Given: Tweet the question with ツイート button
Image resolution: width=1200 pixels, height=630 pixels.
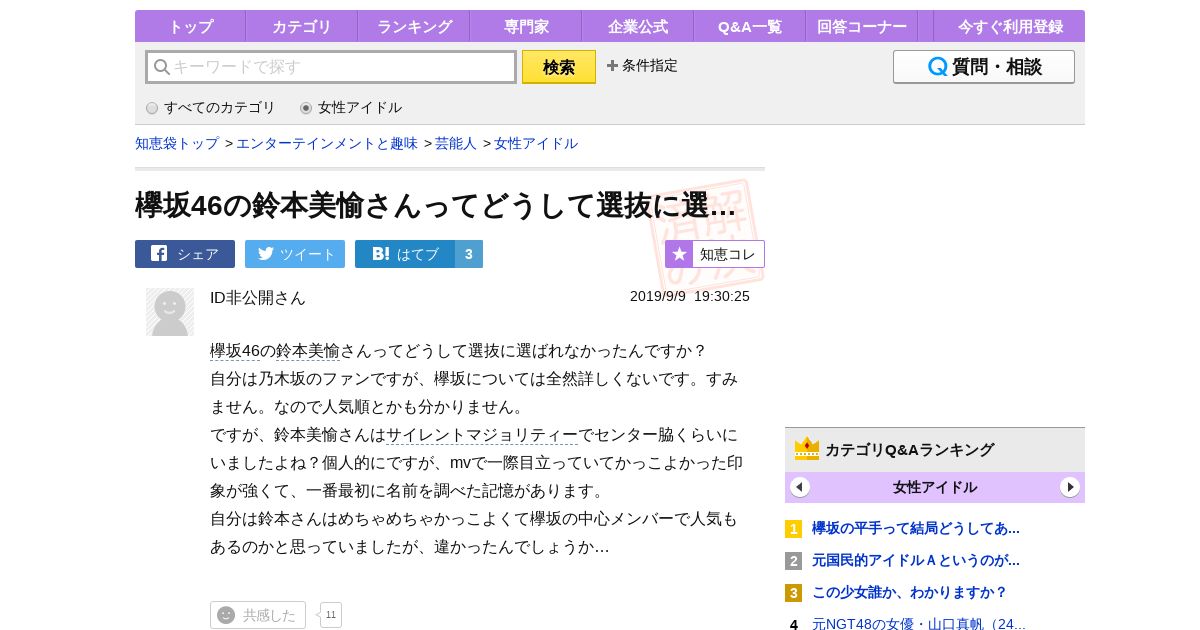Looking at the screenshot, I should pyautogui.click(x=295, y=254).
